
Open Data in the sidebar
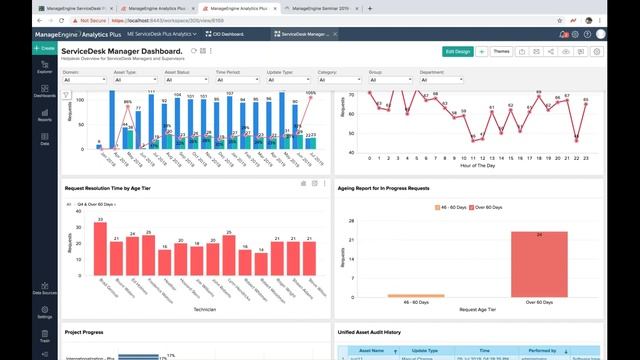point(44,139)
